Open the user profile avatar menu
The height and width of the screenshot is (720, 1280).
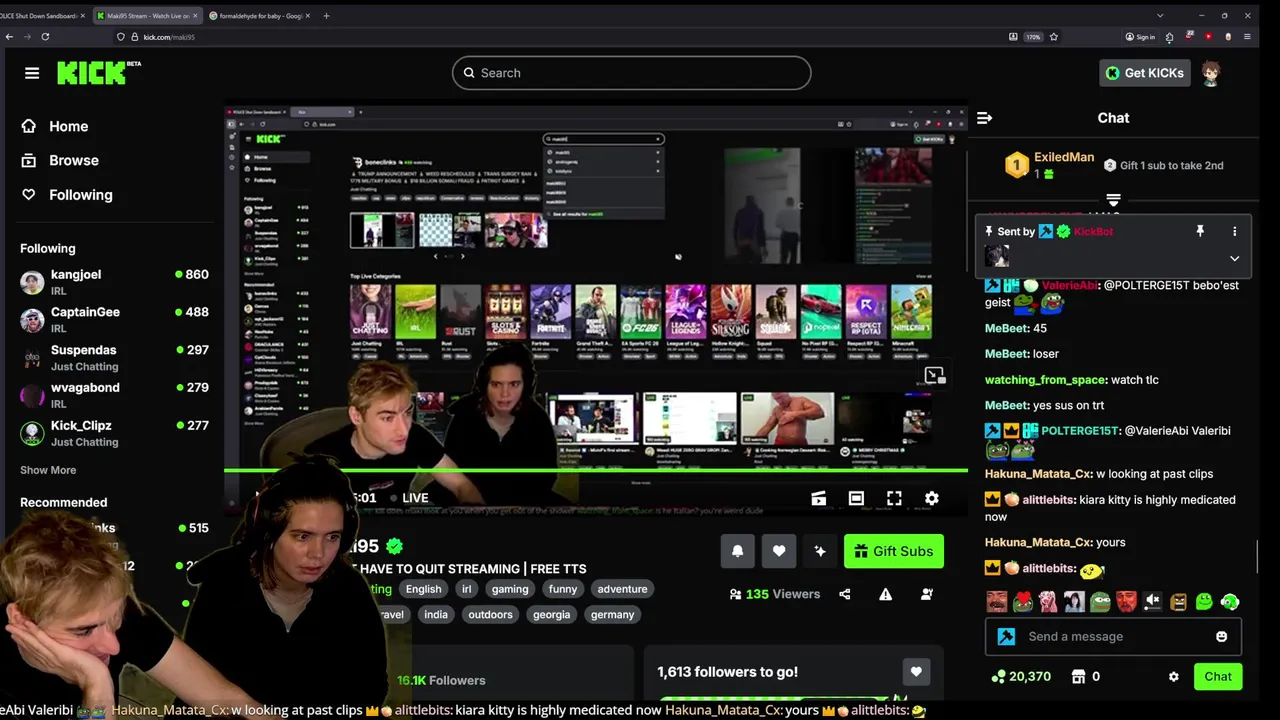(1211, 73)
